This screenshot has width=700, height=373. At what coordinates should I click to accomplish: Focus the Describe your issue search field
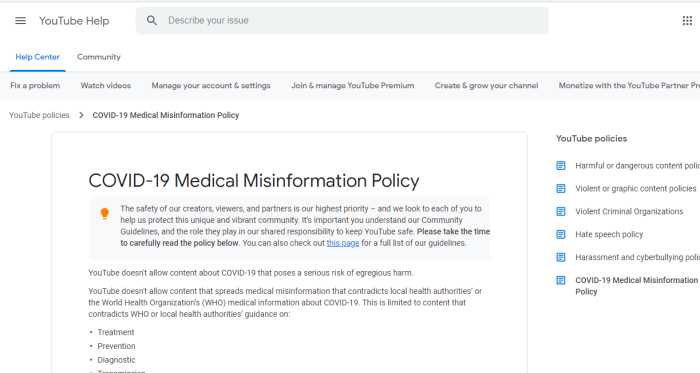(x=342, y=21)
